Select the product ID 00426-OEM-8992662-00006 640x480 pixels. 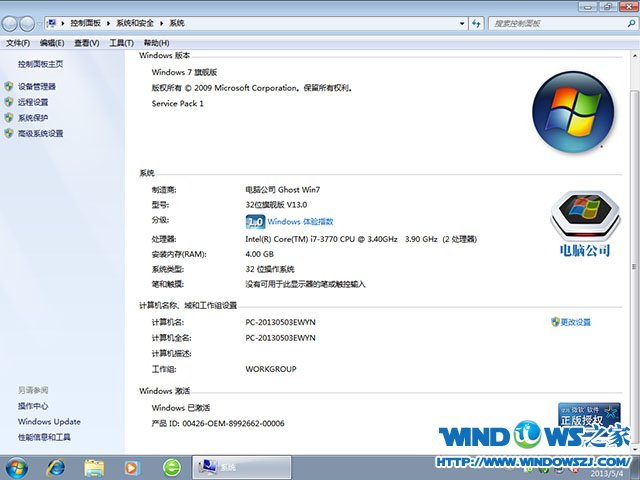(233, 423)
